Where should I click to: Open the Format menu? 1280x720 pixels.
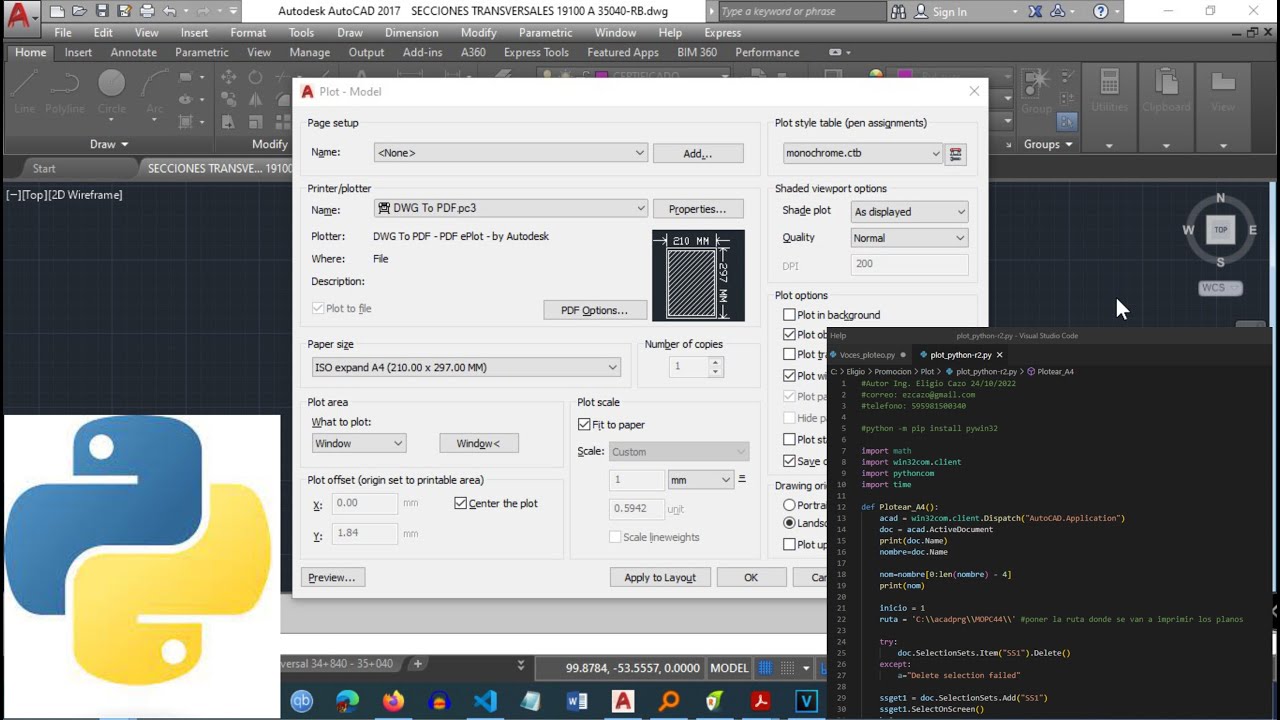click(x=248, y=33)
